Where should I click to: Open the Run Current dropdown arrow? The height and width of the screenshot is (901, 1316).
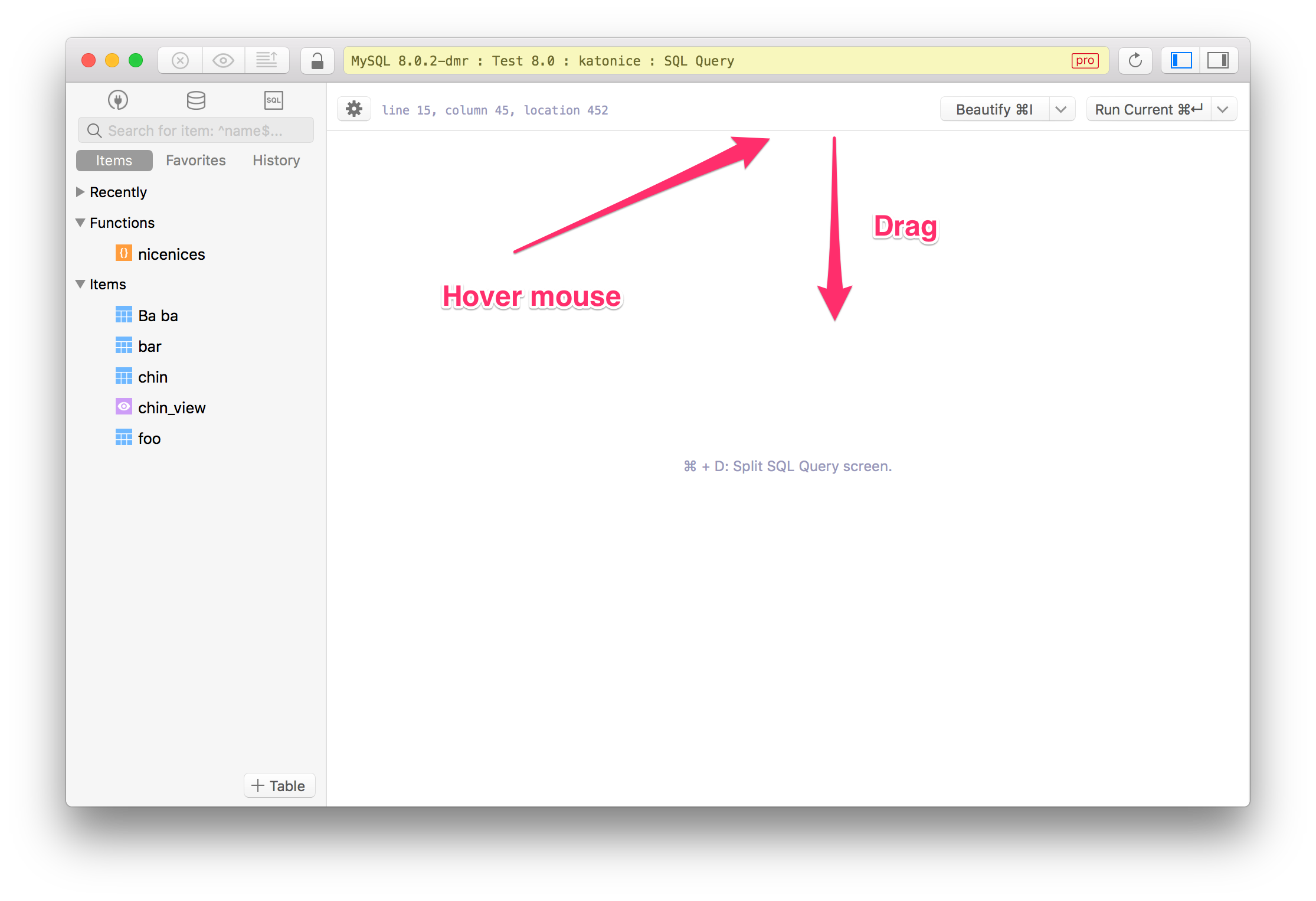coord(1223,110)
